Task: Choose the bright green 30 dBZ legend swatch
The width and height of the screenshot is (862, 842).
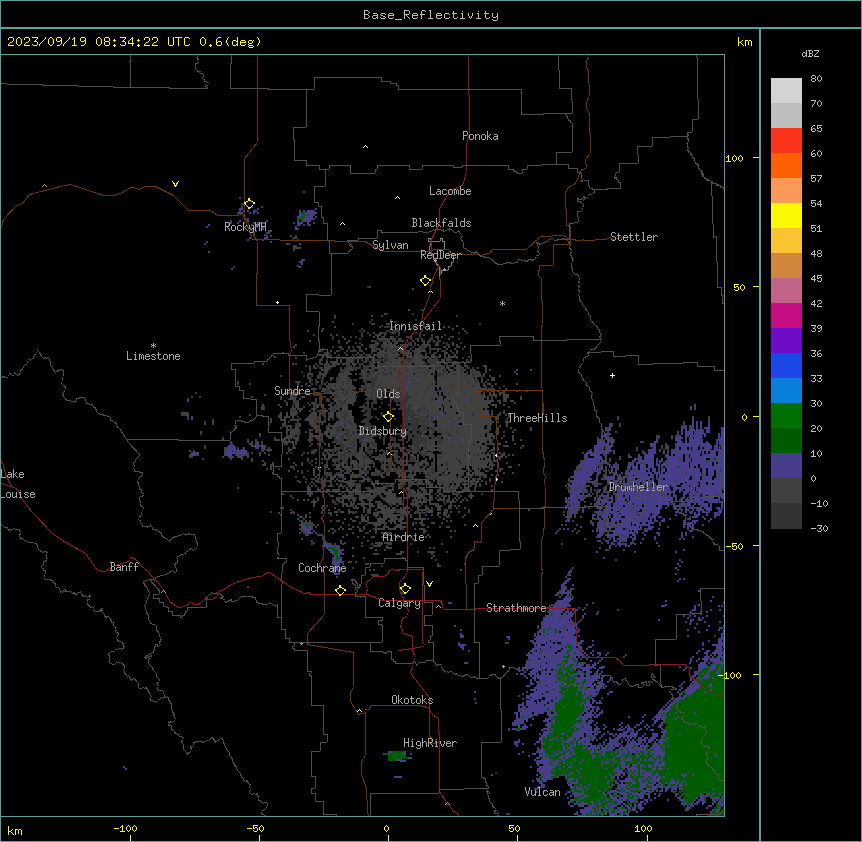Action: (x=786, y=416)
